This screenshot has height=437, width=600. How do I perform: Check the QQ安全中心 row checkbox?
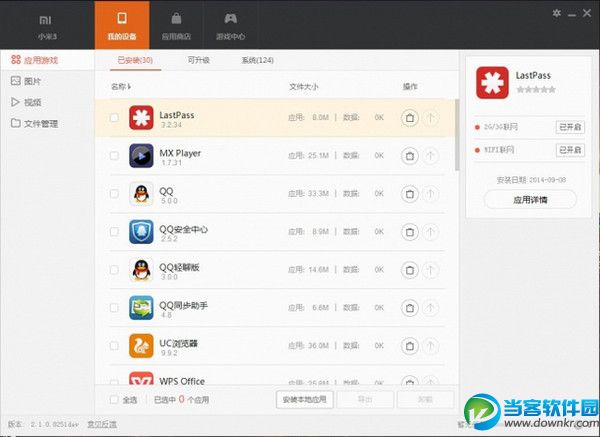pos(114,232)
